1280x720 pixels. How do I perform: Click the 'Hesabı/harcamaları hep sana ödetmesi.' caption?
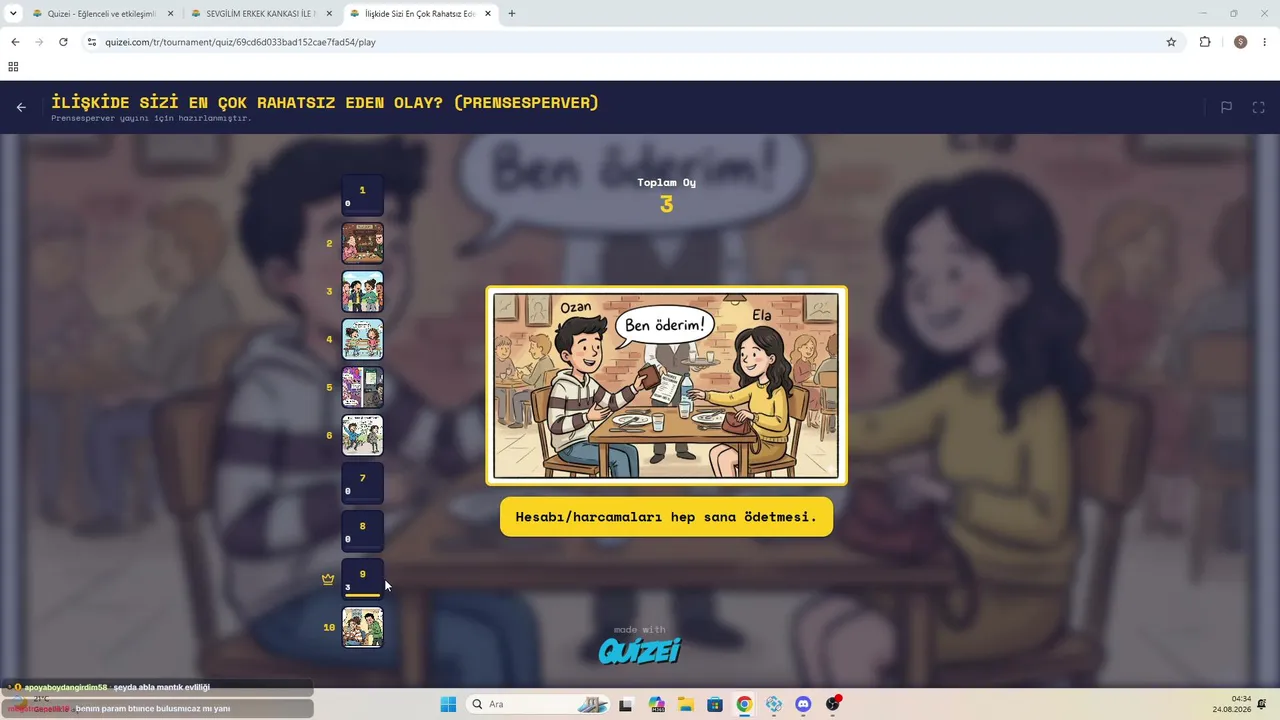pyautogui.click(x=666, y=517)
